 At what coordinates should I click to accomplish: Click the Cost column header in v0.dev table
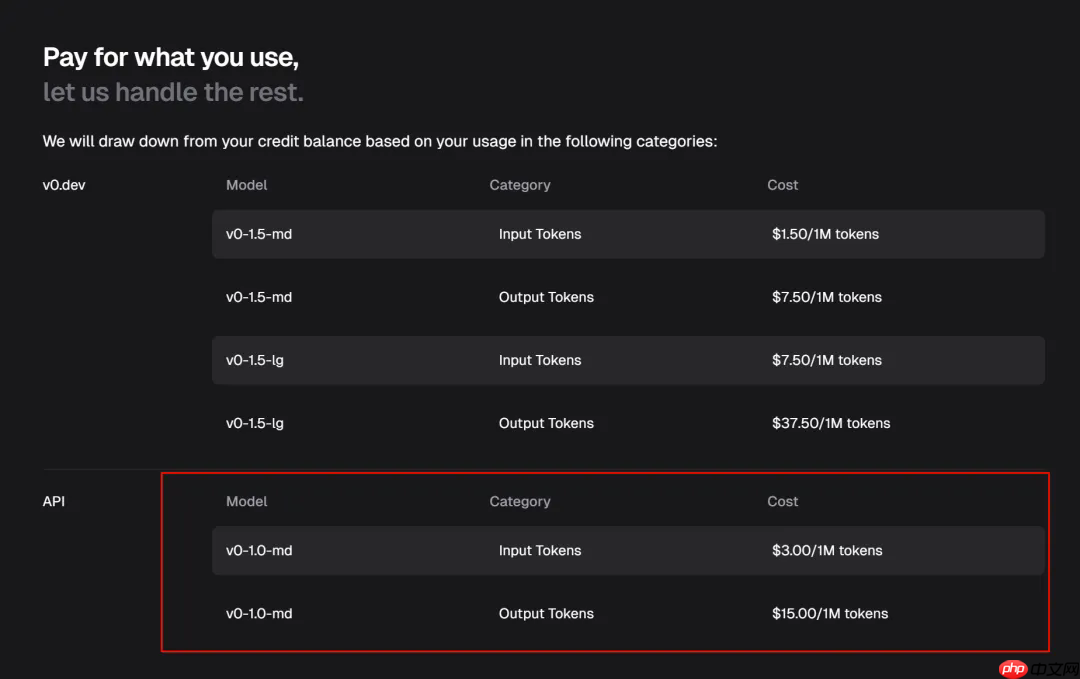782,185
